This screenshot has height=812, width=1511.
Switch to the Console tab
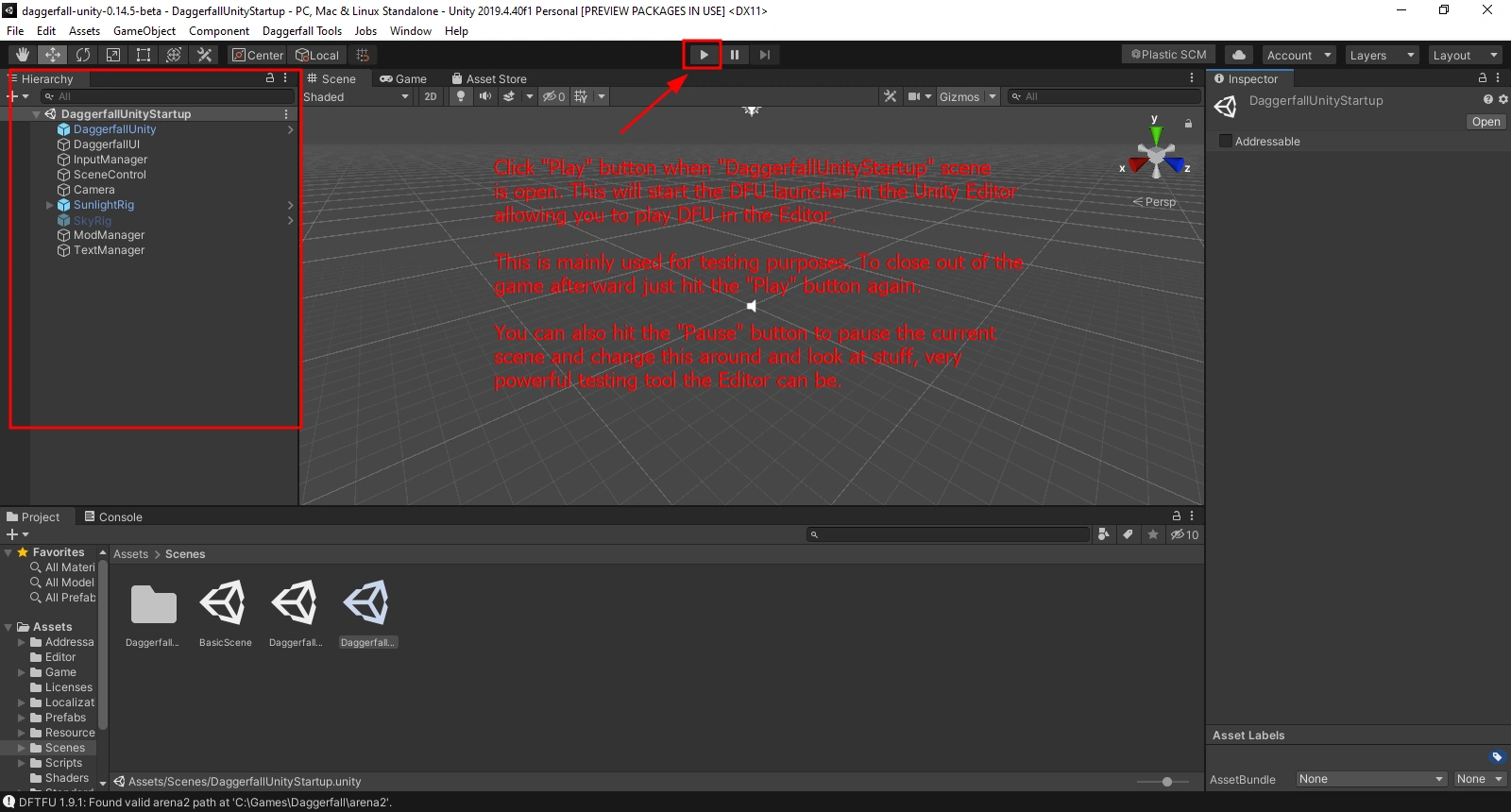(x=113, y=516)
